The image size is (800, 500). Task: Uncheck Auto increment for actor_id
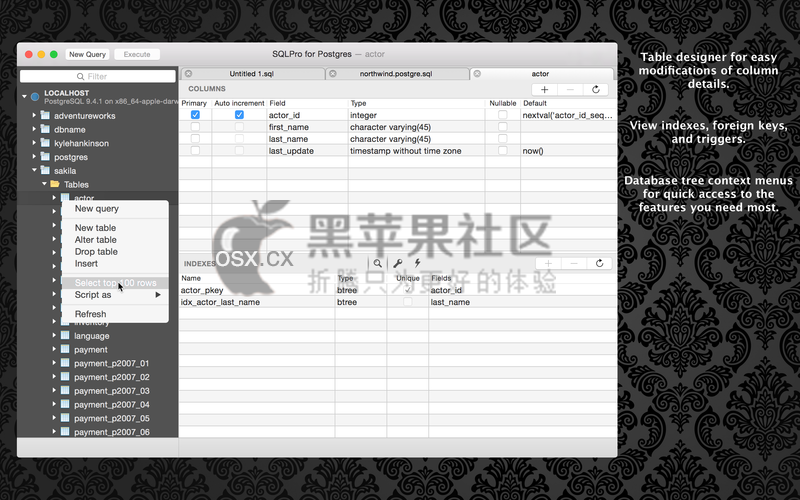(239, 115)
